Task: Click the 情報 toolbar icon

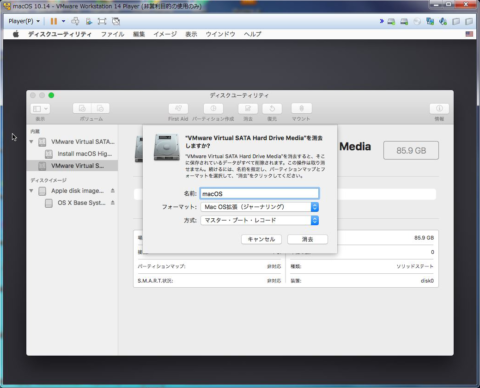Action: 439,109
